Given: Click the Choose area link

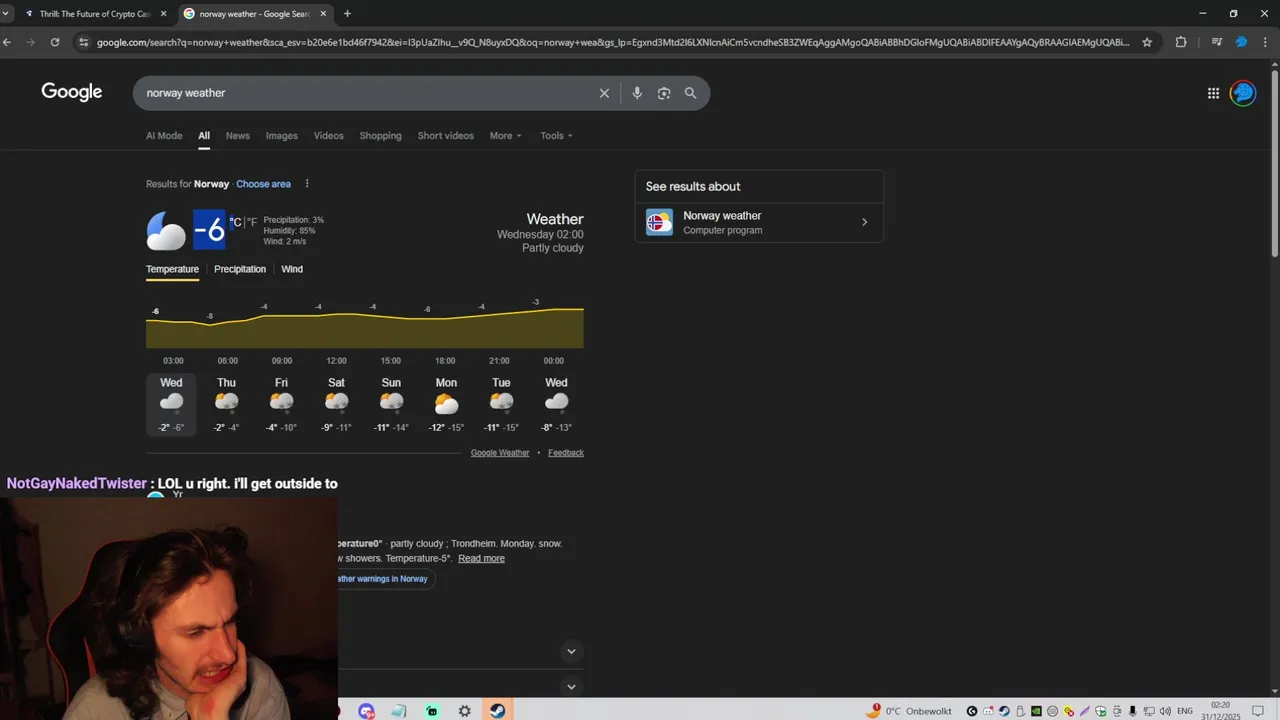Looking at the screenshot, I should [x=263, y=184].
